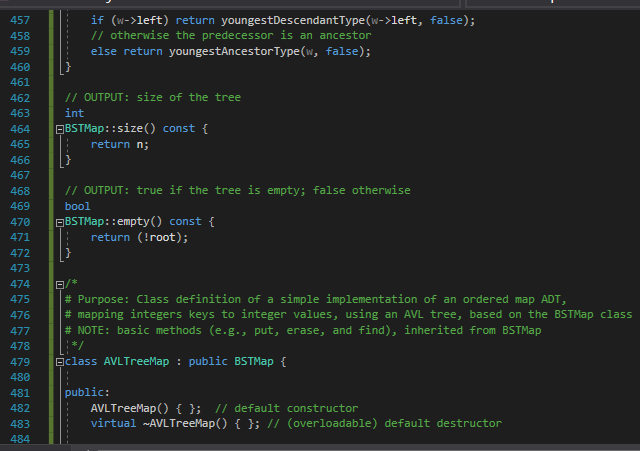Click the 'AVLTreeMap' class name on line 479
This screenshot has width=640, height=451.
[x=136, y=362]
